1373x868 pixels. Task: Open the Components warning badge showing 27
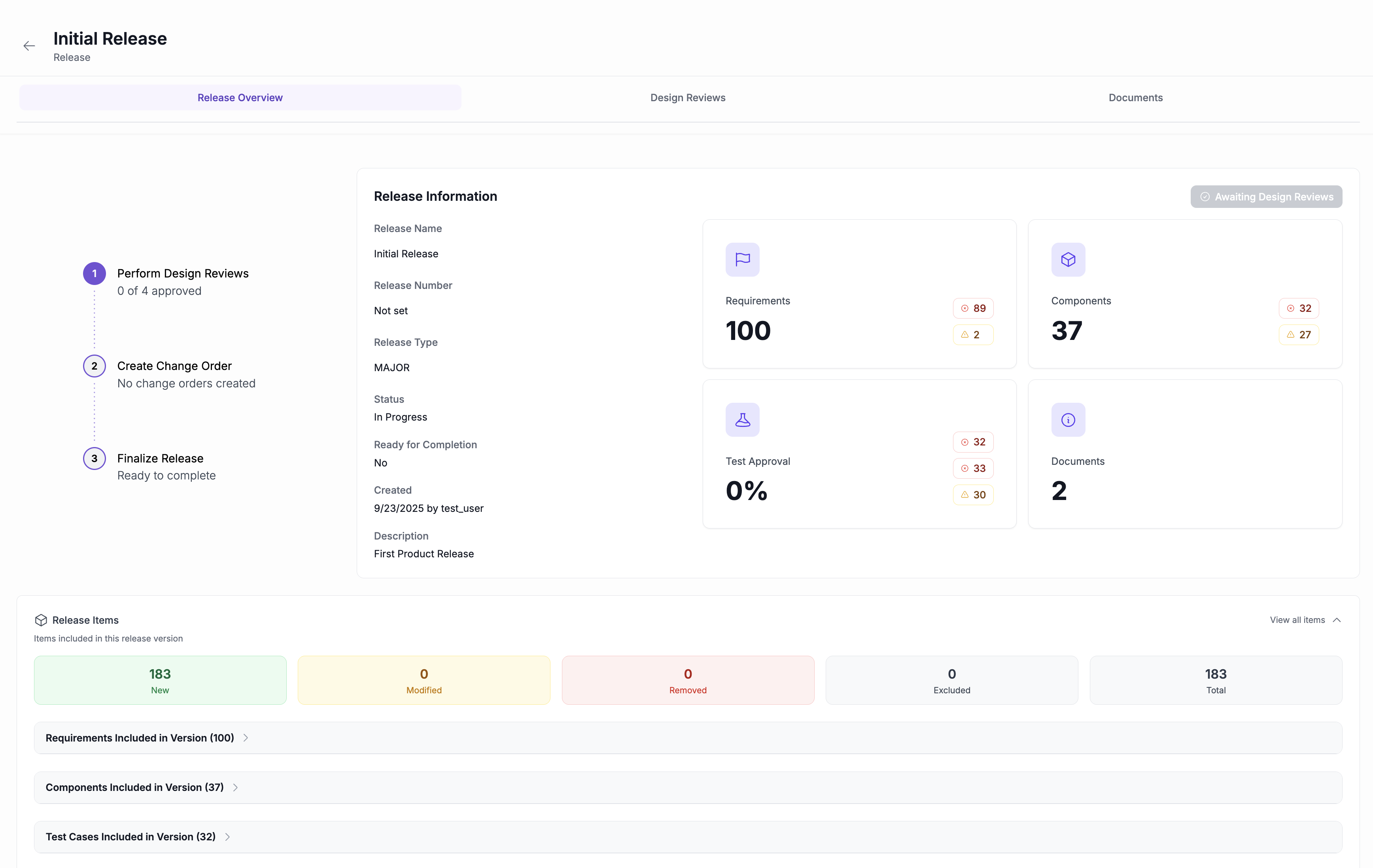[x=1299, y=334]
